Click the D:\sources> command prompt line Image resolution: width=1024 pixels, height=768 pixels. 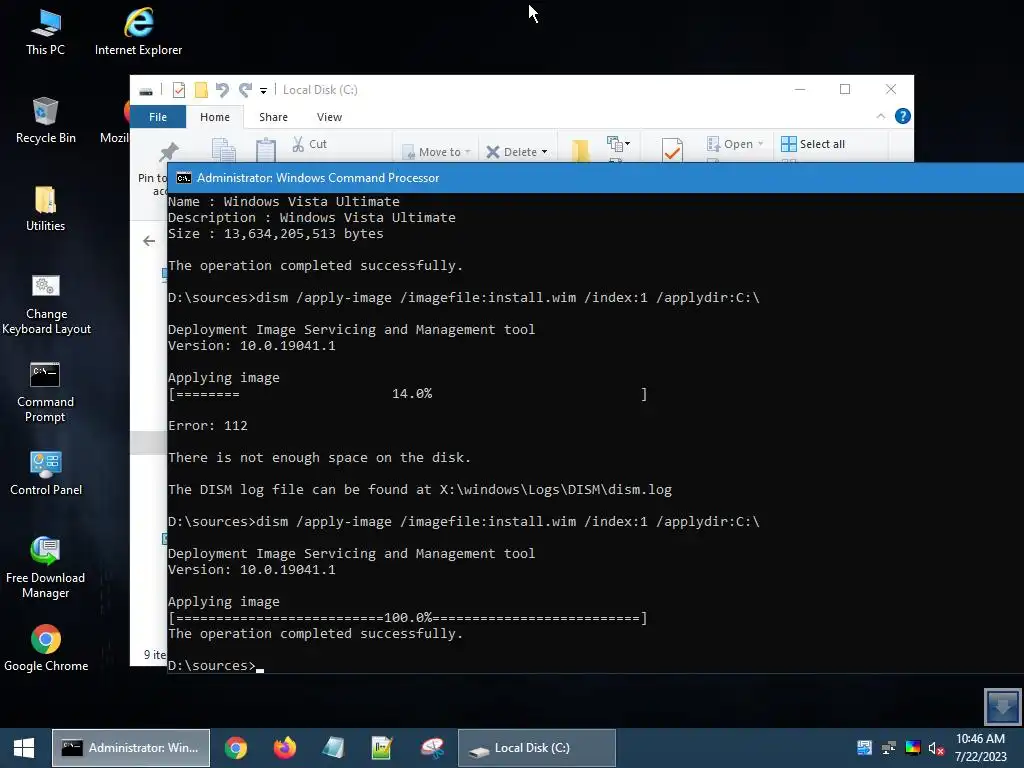tap(216, 665)
